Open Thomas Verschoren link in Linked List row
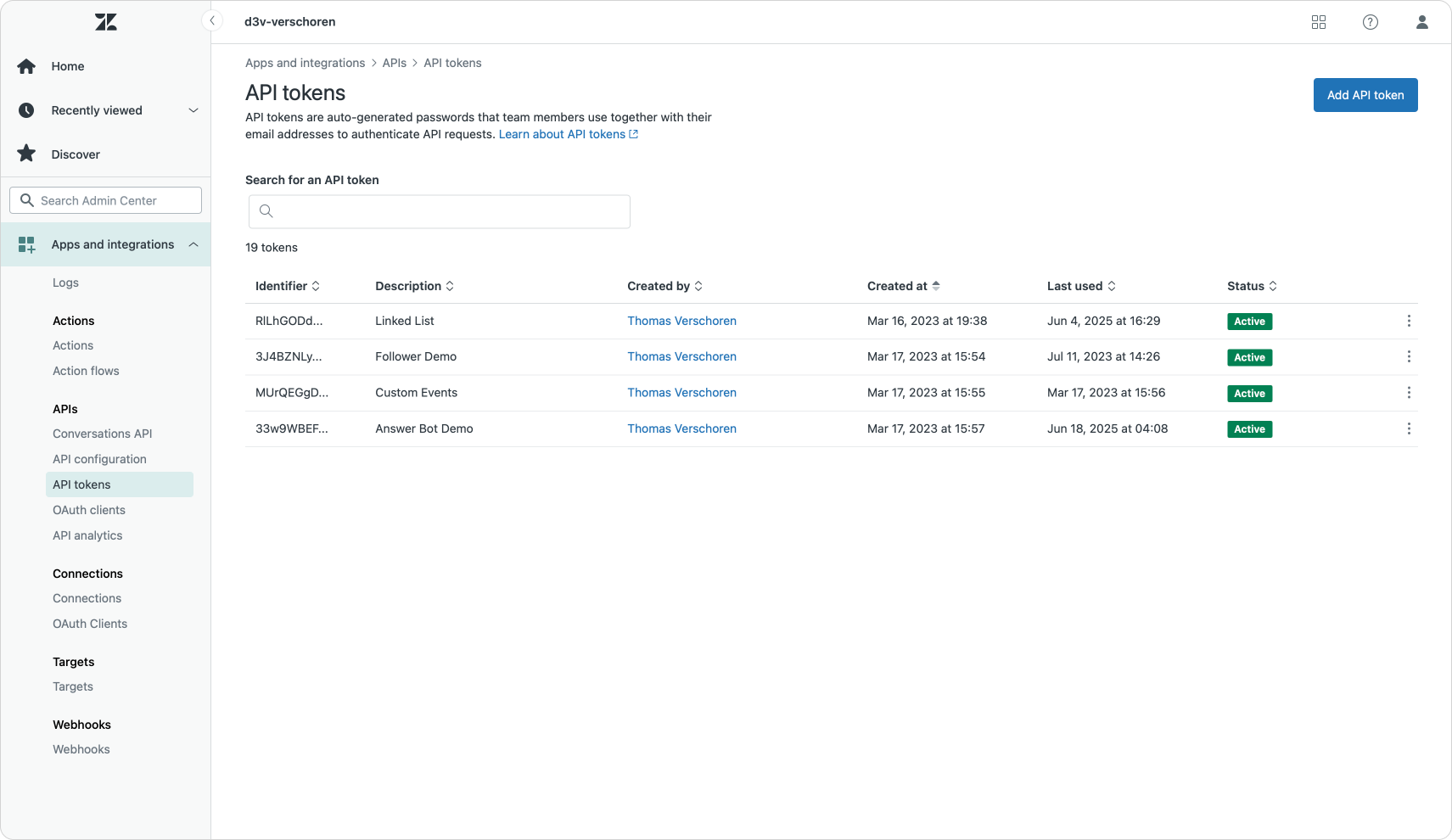This screenshot has height=840, width=1452. point(681,321)
